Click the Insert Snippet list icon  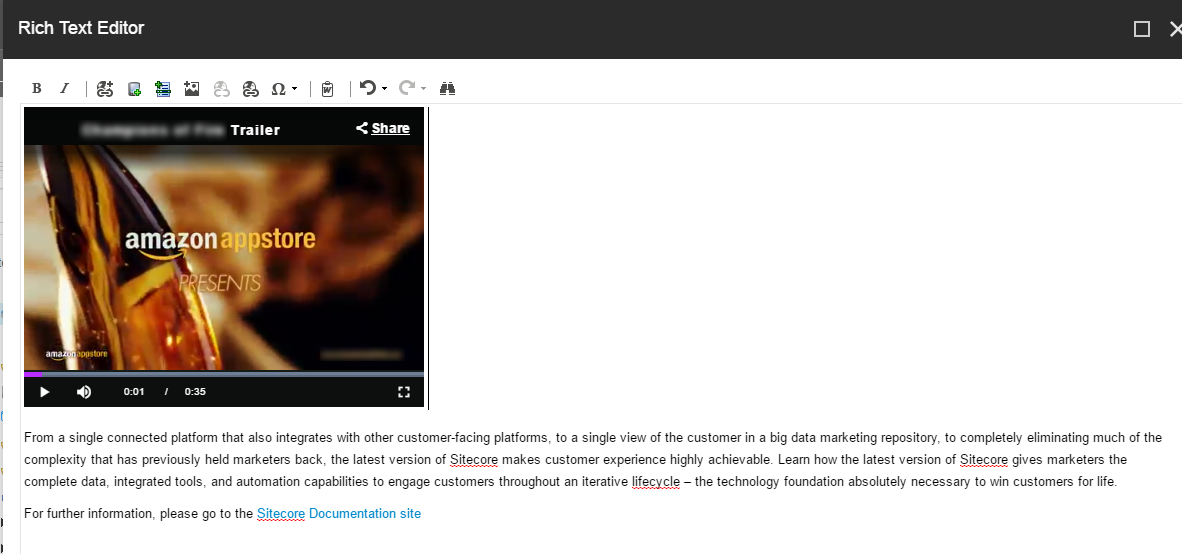pyautogui.click(x=163, y=89)
